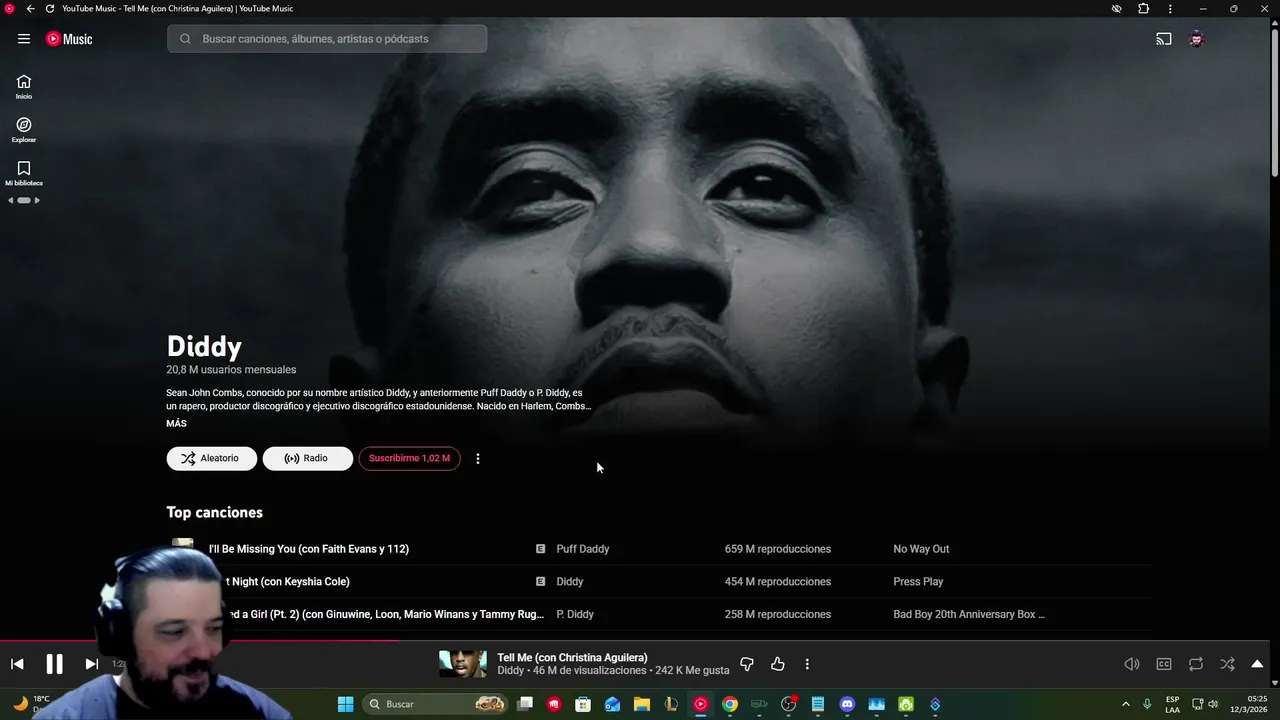
Task: Open the Press Play album link
Action: (x=918, y=582)
